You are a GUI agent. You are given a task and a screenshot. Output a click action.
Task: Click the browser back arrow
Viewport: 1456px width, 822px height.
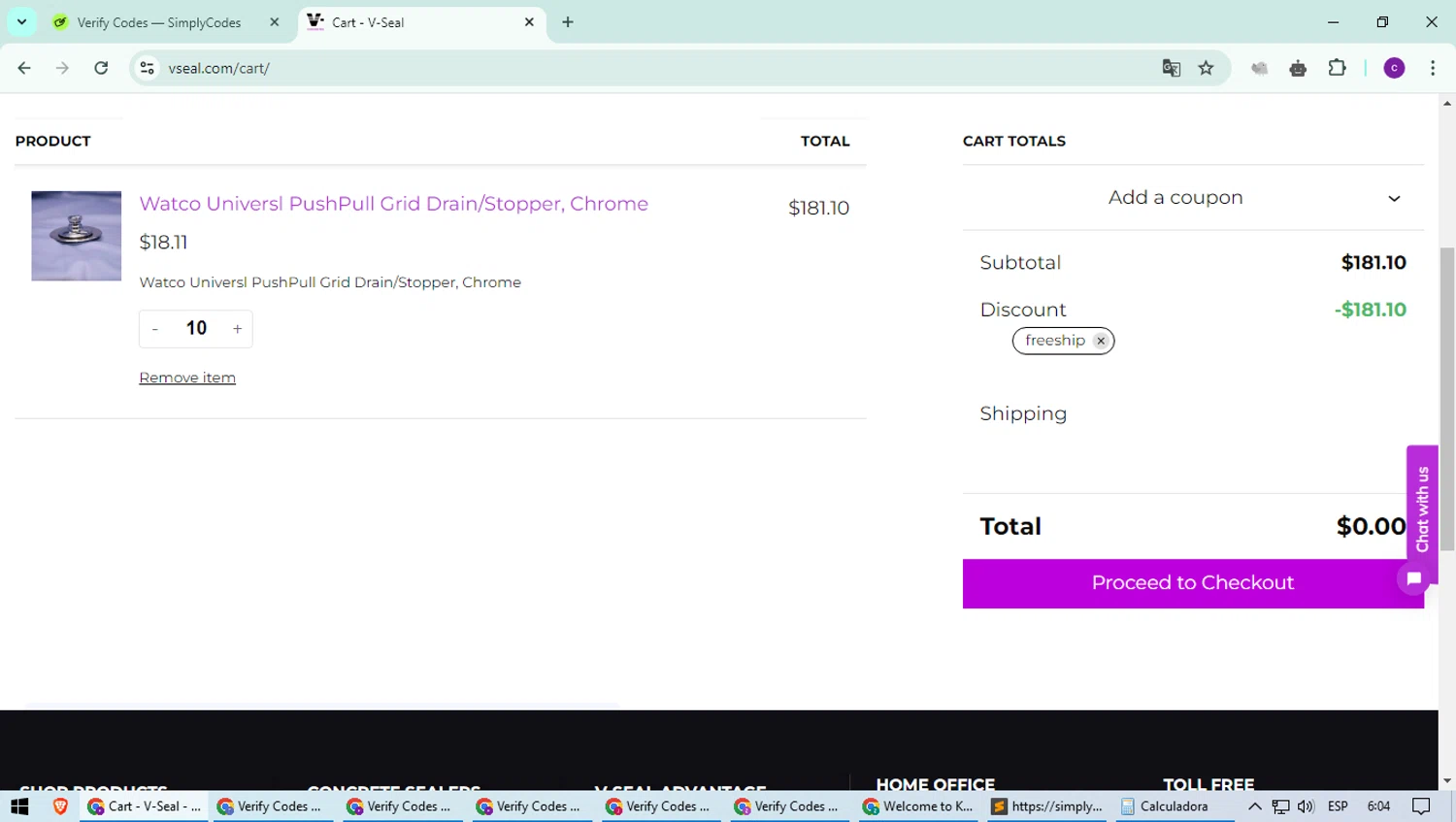point(24,68)
